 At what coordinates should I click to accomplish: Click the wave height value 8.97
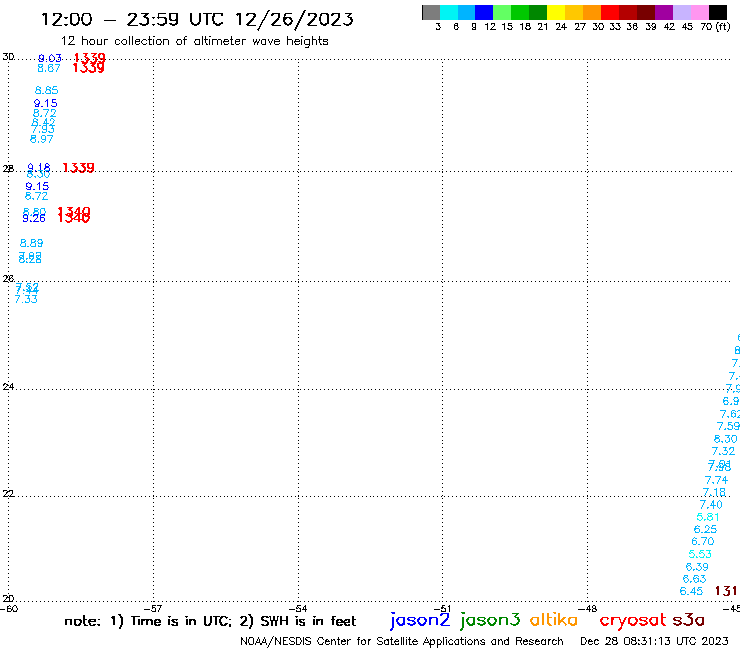pyautogui.click(x=42, y=139)
